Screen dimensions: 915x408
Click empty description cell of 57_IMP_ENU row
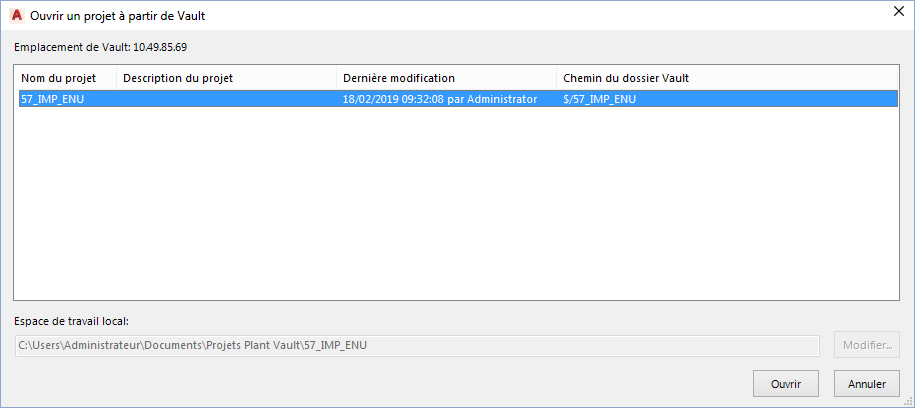(x=226, y=99)
